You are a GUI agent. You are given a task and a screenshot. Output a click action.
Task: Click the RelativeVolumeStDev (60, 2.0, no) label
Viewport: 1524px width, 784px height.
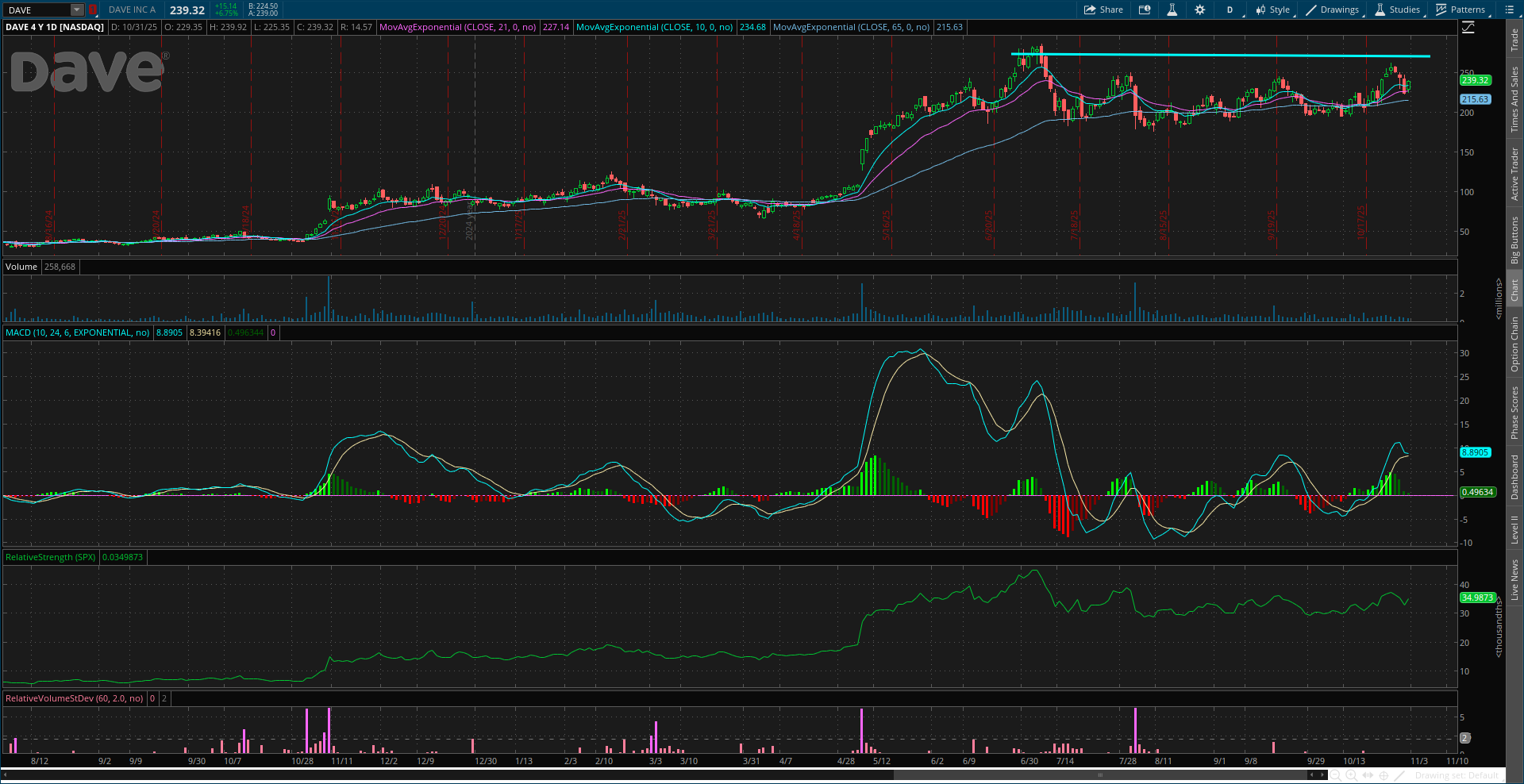[x=75, y=698]
